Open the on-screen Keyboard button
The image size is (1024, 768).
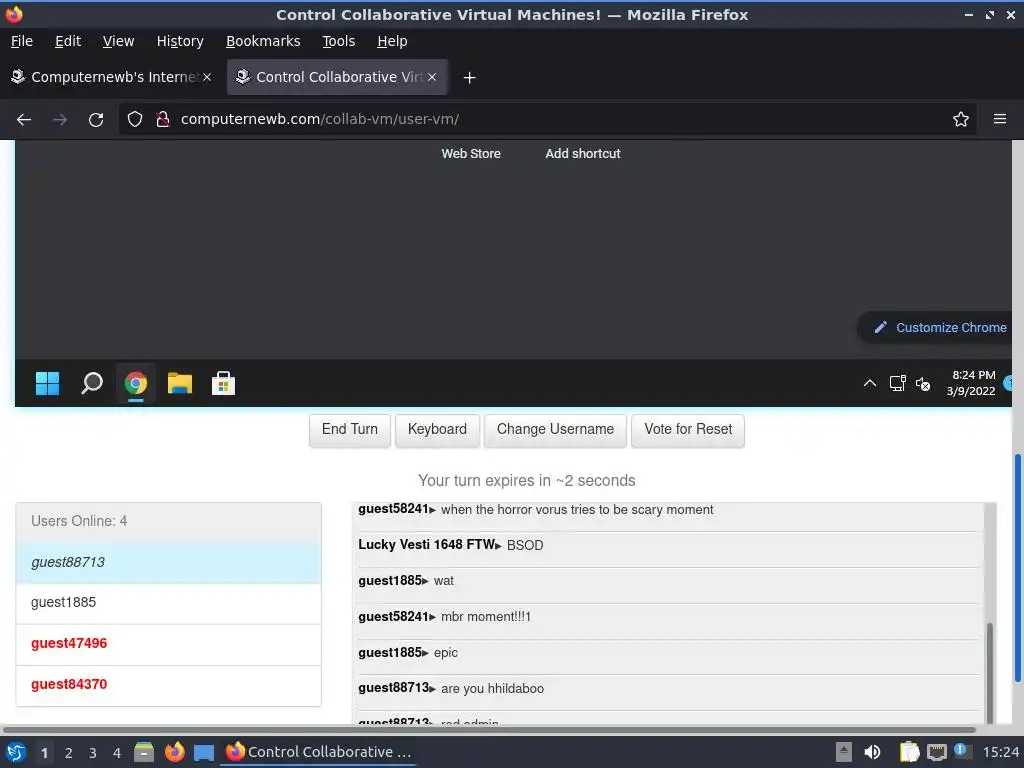[x=437, y=430]
